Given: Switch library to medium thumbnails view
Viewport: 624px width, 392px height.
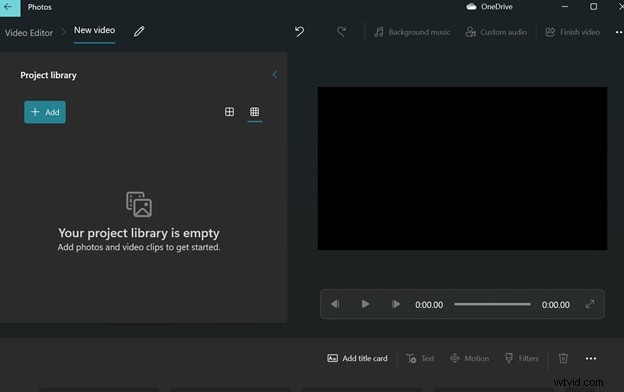Looking at the screenshot, I should (x=229, y=112).
